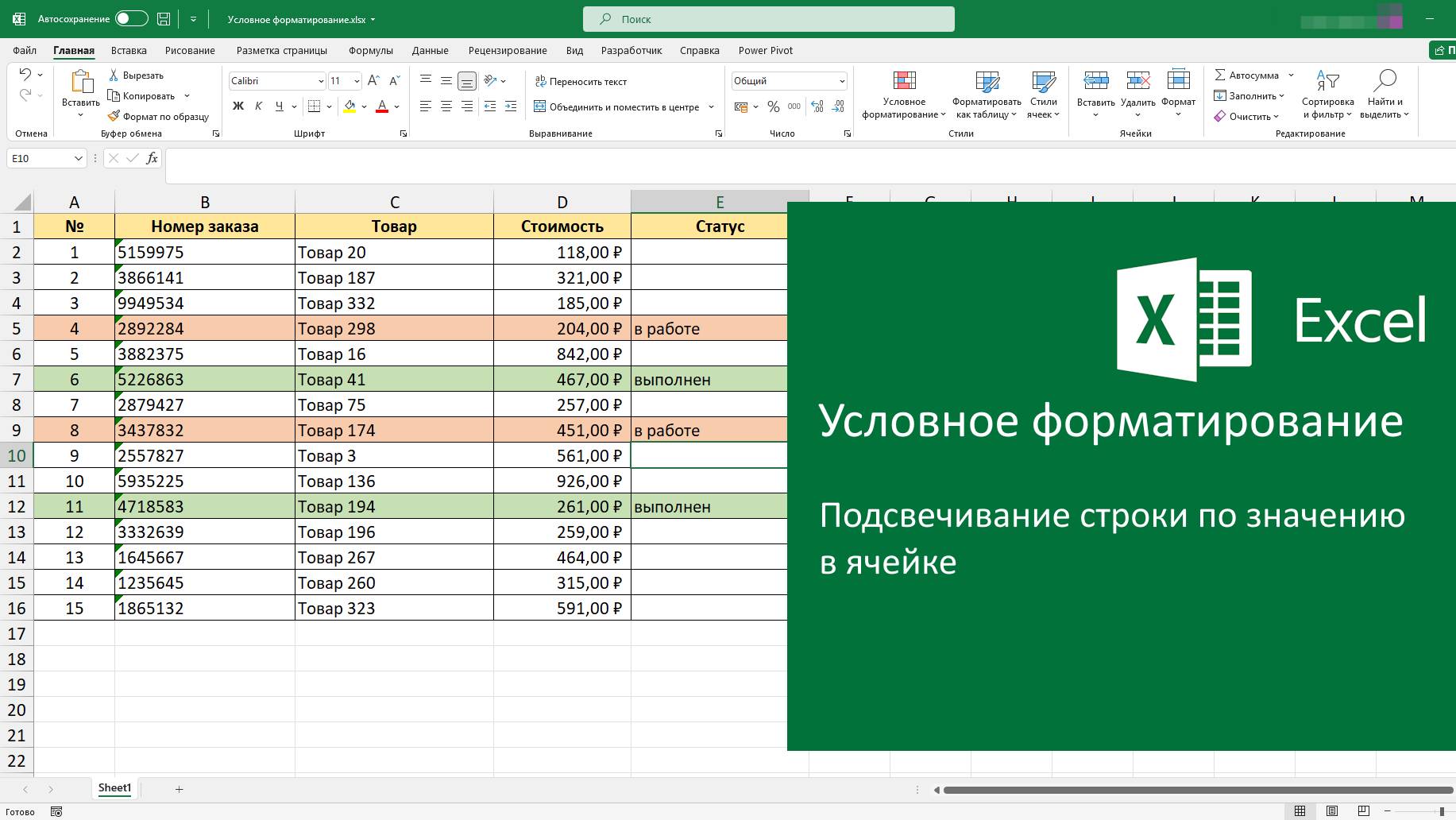Click the Delete cells (Удалить) icon

coord(1137,80)
